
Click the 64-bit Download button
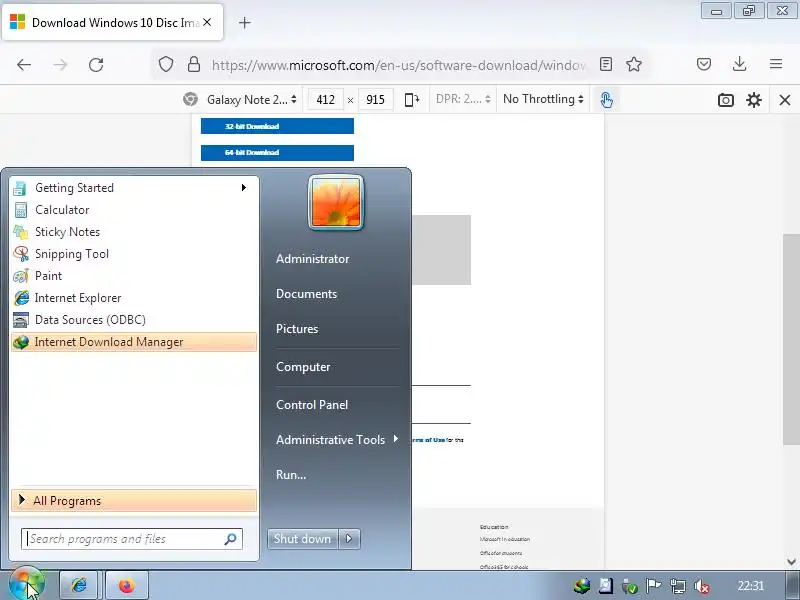[x=277, y=153]
